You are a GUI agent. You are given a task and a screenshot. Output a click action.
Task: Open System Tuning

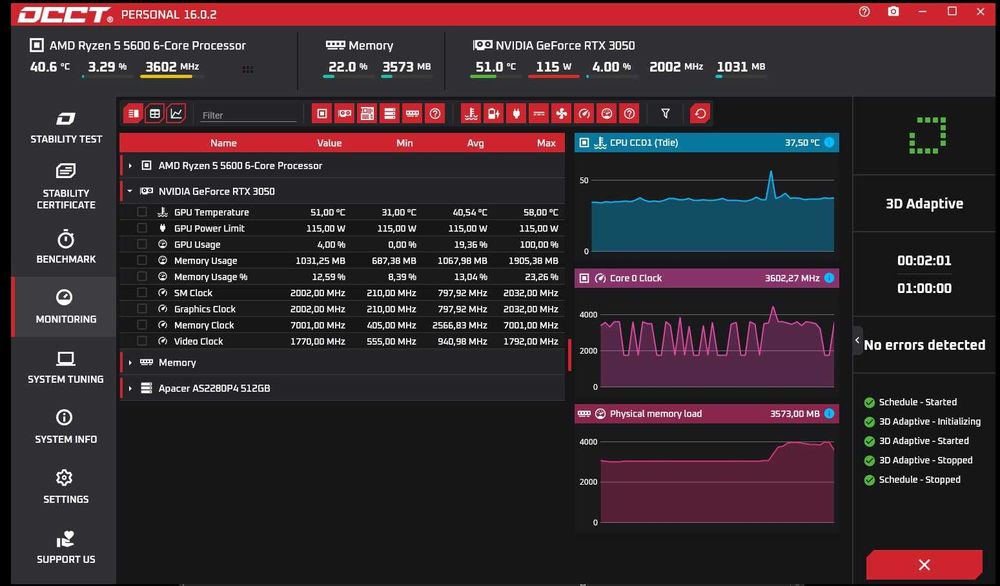tap(66, 367)
